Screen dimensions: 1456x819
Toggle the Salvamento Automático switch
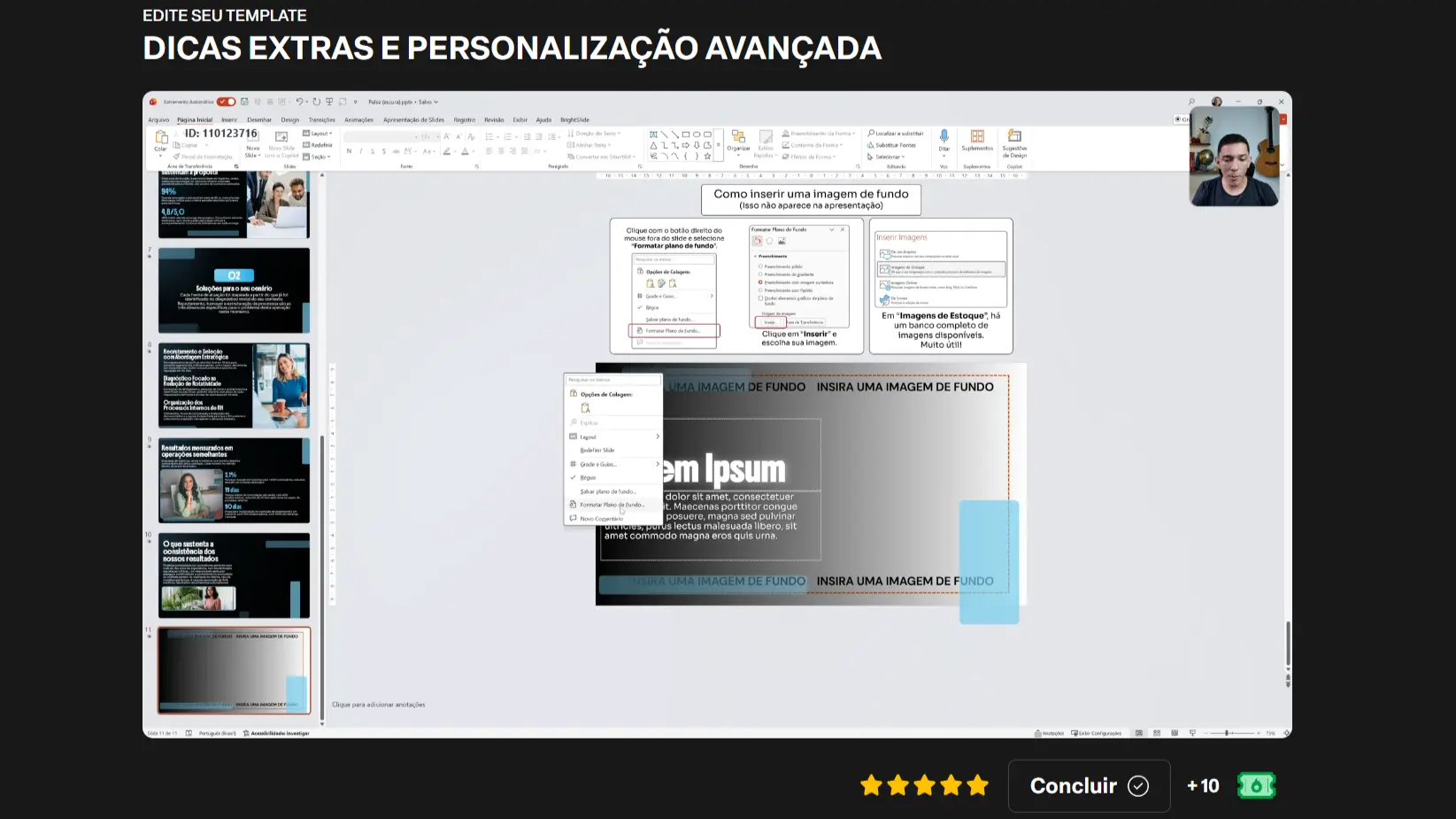pyautogui.click(x=226, y=102)
